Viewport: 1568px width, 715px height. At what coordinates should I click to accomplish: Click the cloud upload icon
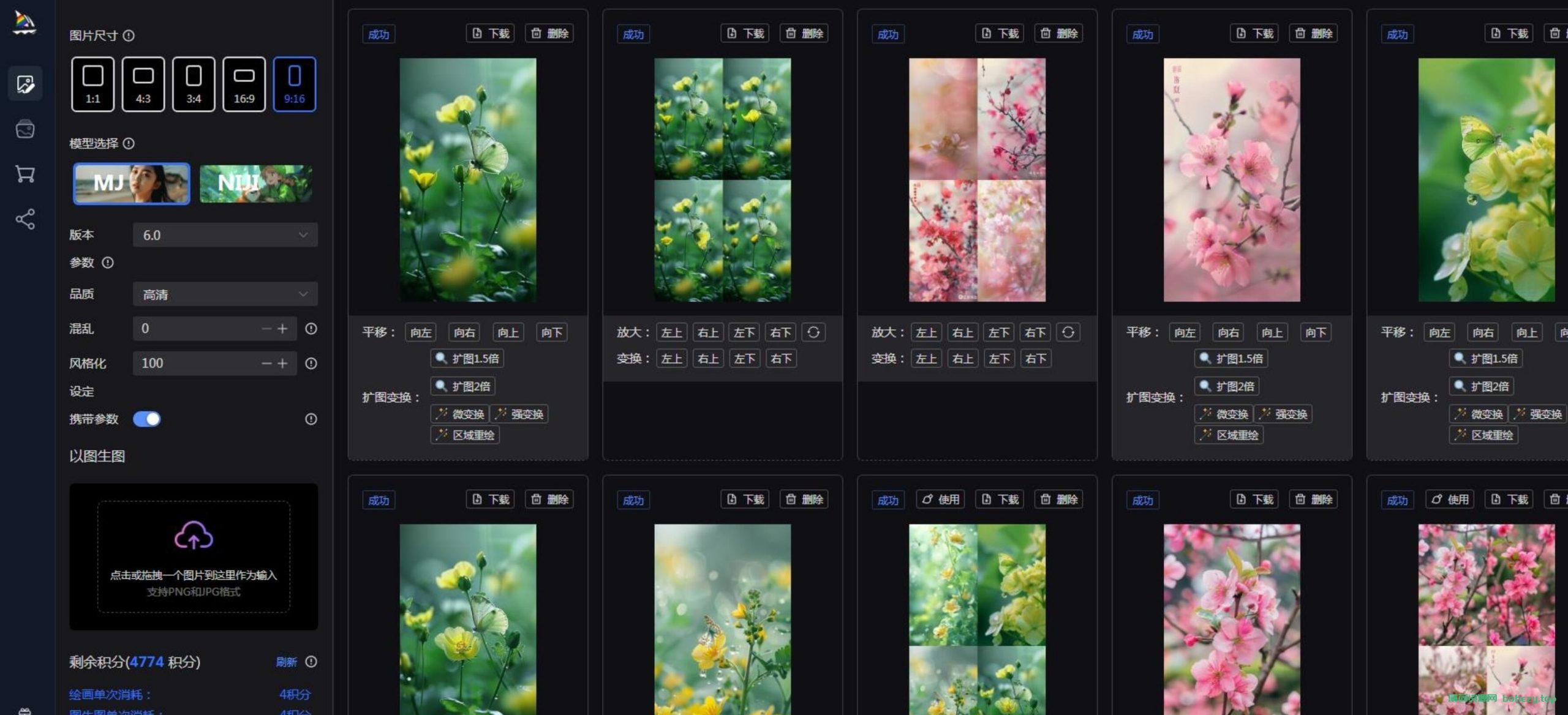[194, 536]
